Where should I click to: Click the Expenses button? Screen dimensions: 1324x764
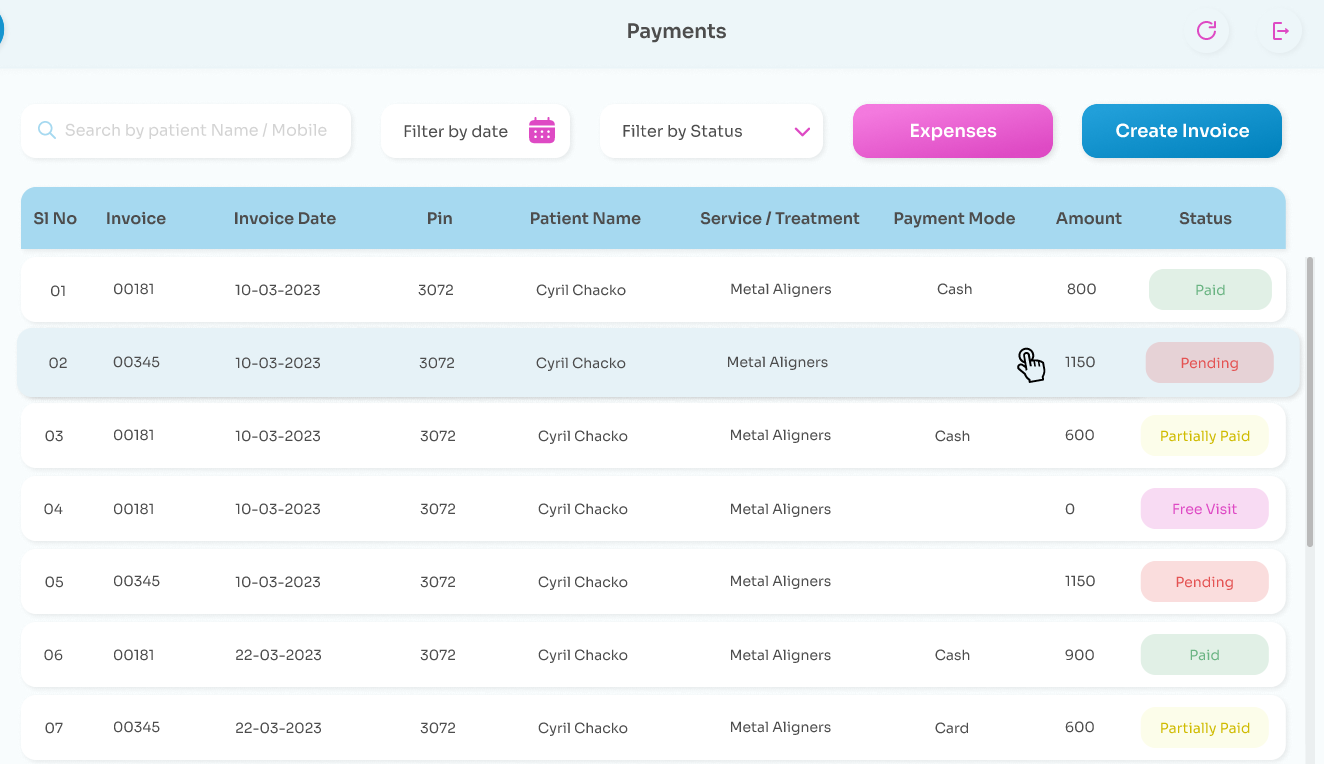(x=952, y=131)
